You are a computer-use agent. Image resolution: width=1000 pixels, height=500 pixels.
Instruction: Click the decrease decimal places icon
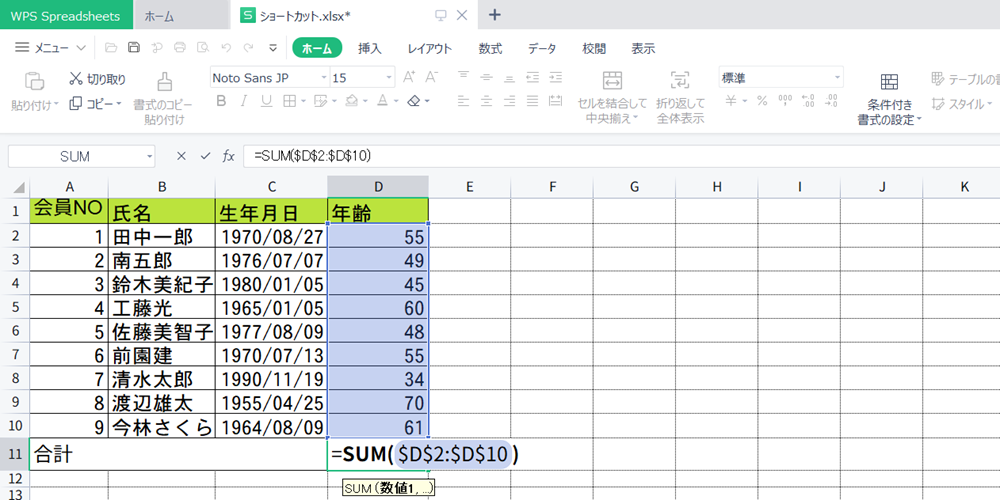(831, 101)
